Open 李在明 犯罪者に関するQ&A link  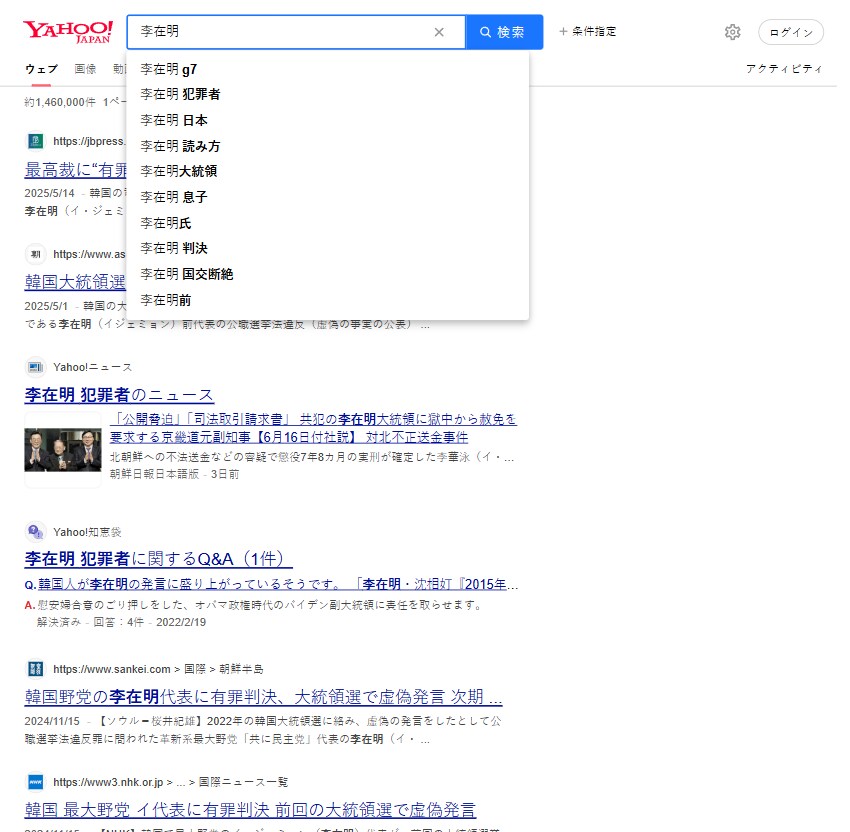coord(158,559)
